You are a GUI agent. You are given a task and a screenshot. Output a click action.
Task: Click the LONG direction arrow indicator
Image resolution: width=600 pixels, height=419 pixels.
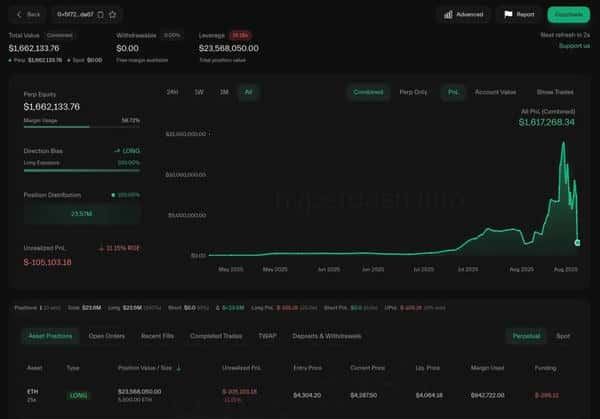(117, 151)
